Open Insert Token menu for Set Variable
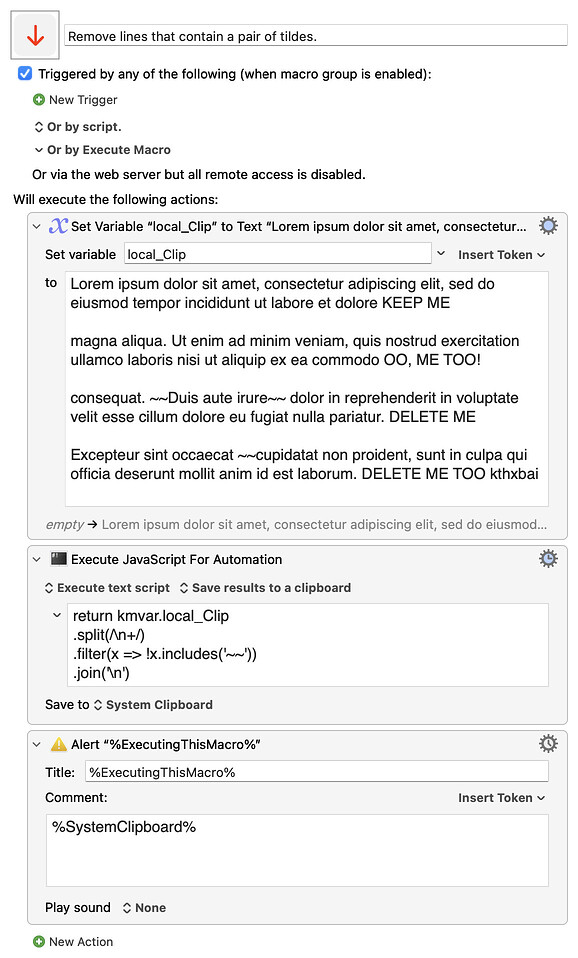The height and width of the screenshot is (958, 578). tap(502, 255)
